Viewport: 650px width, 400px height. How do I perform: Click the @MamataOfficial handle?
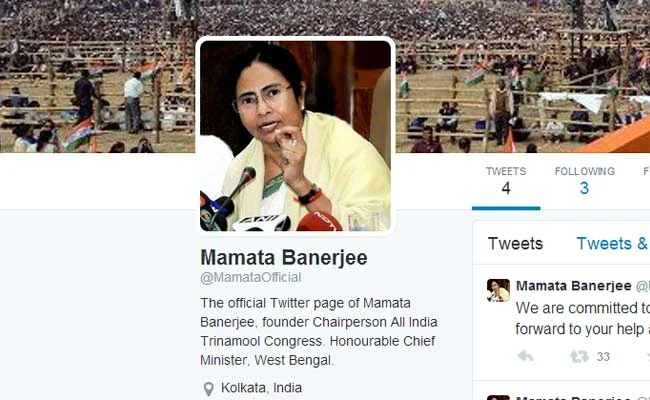click(x=250, y=277)
